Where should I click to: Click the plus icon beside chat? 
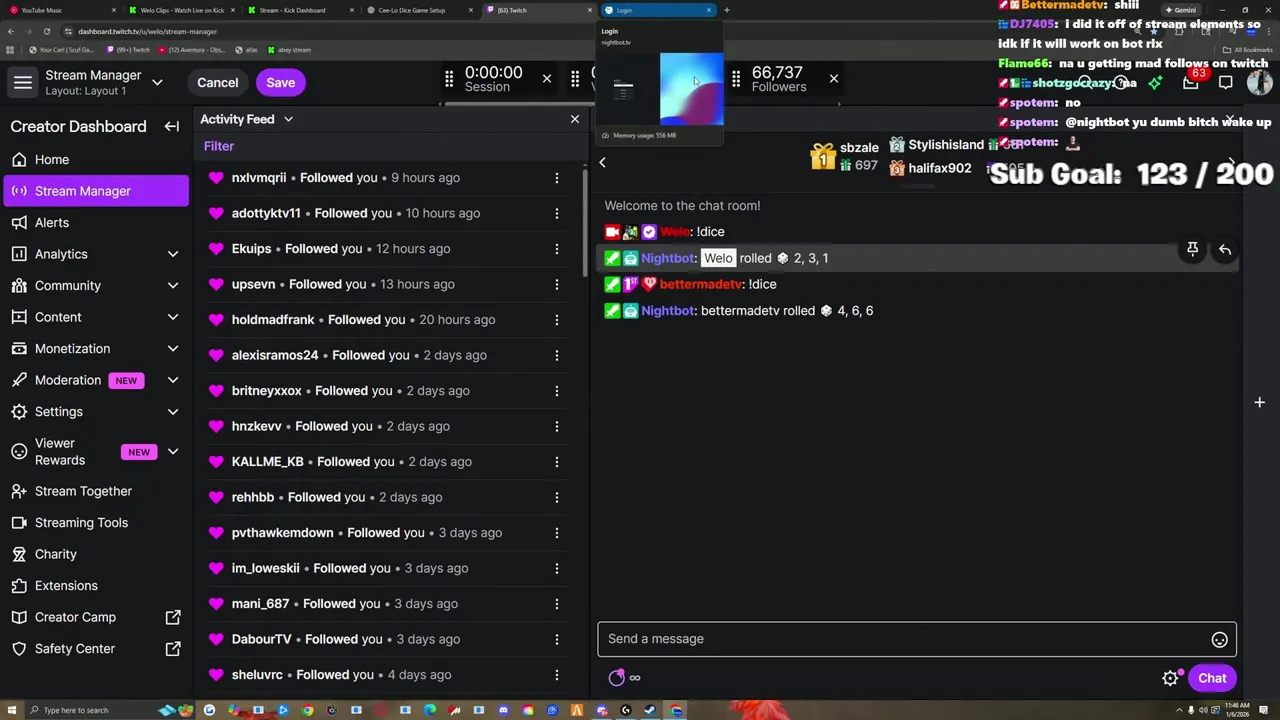[1259, 402]
